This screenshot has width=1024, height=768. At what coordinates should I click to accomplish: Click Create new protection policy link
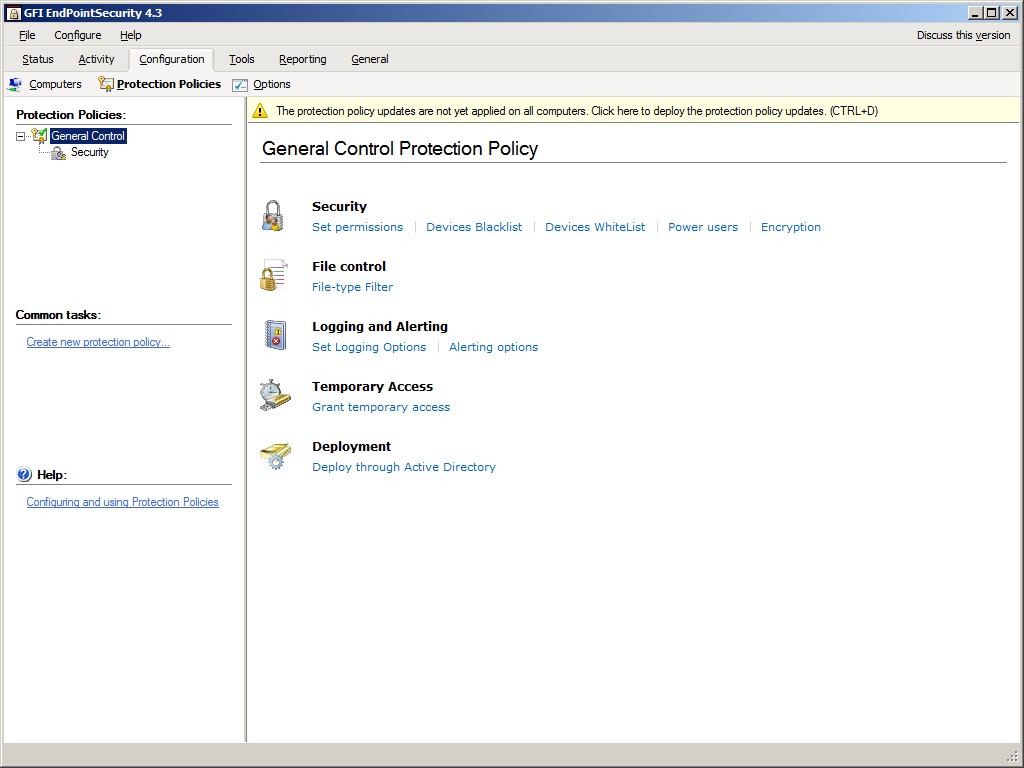(x=98, y=342)
